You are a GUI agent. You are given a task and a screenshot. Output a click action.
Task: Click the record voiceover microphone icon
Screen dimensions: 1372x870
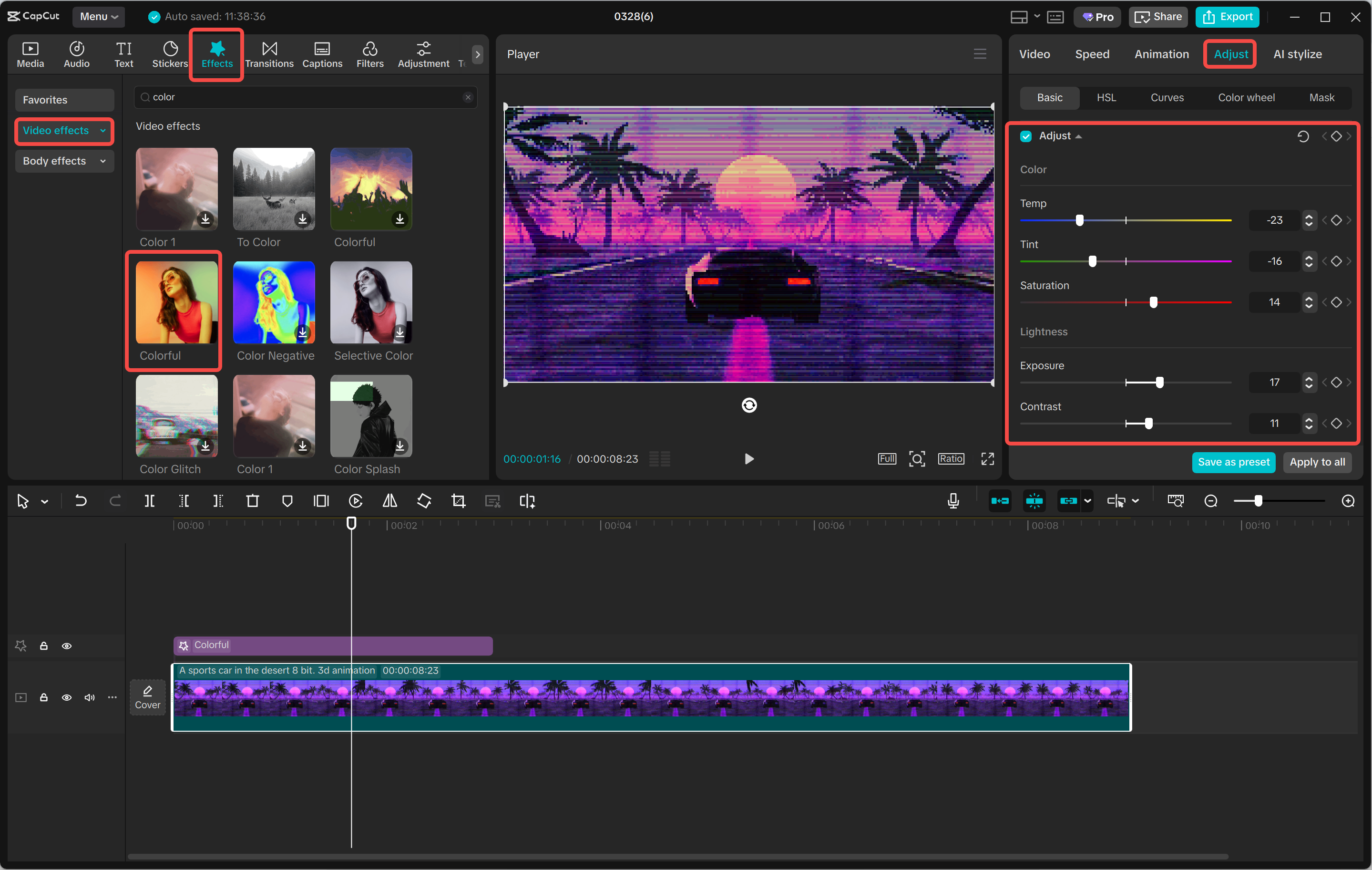click(952, 500)
